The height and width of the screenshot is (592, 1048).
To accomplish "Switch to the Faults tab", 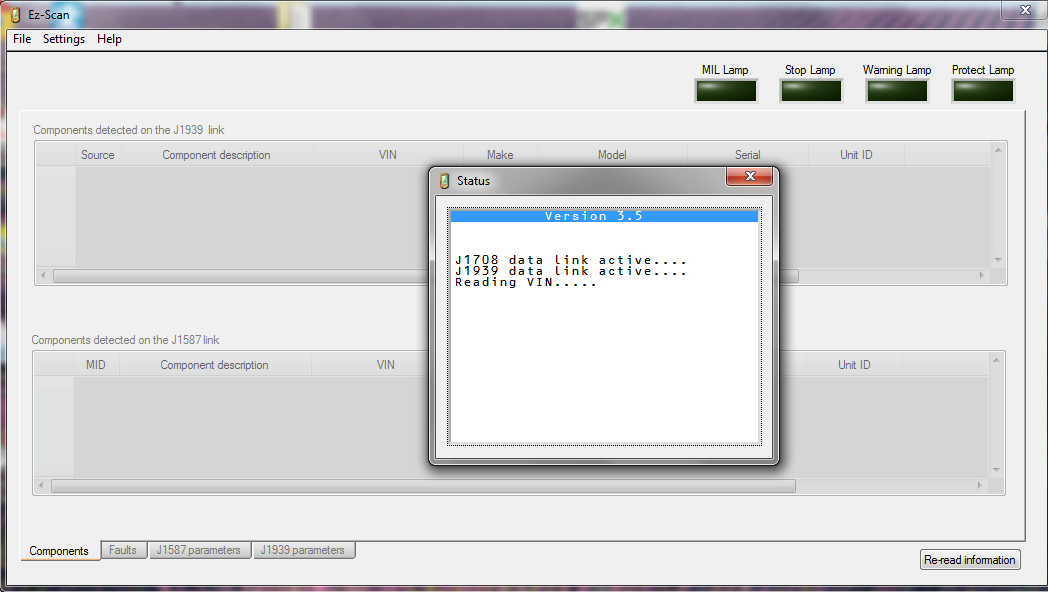I will (123, 550).
